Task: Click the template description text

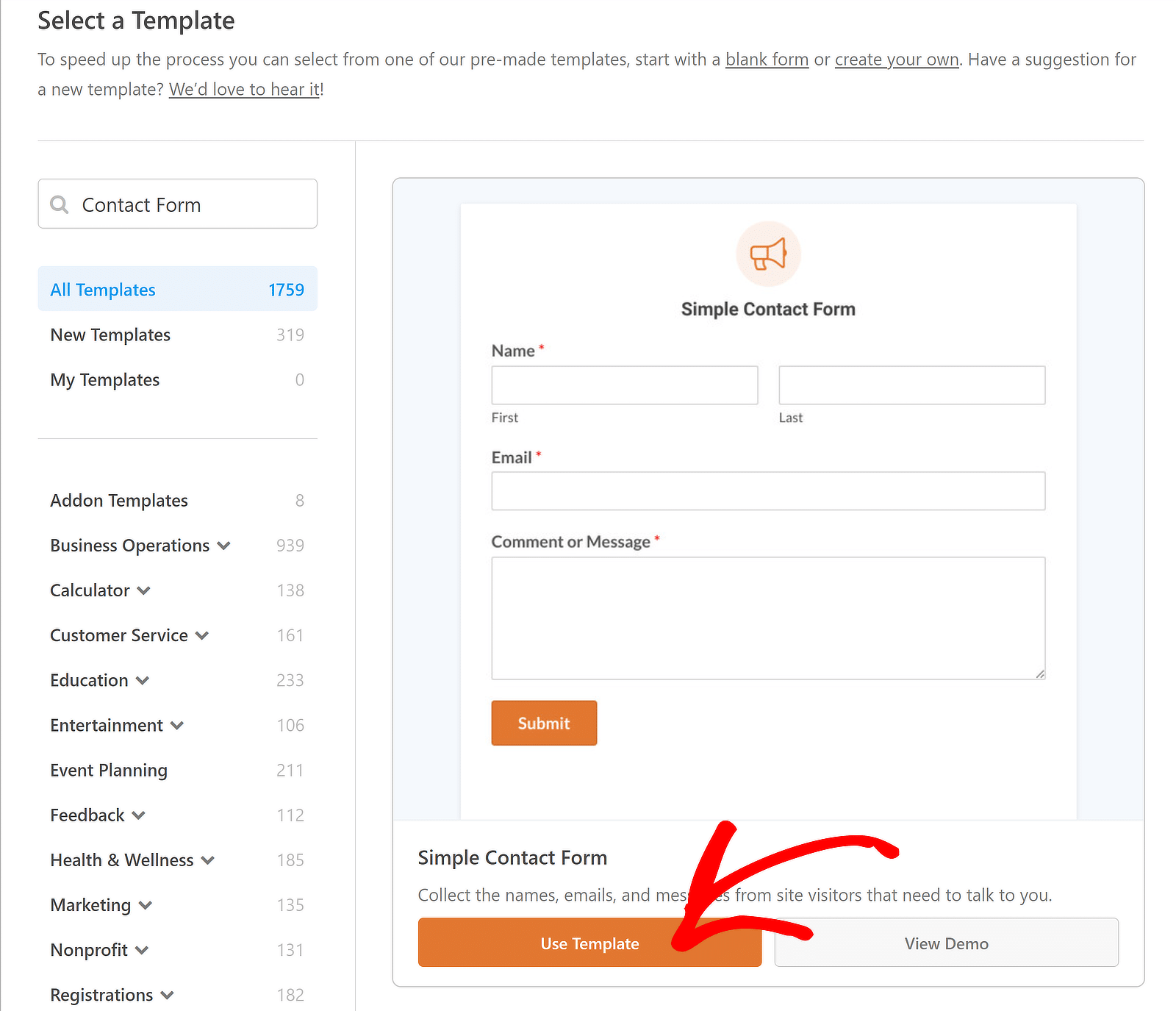Action: click(x=735, y=895)
